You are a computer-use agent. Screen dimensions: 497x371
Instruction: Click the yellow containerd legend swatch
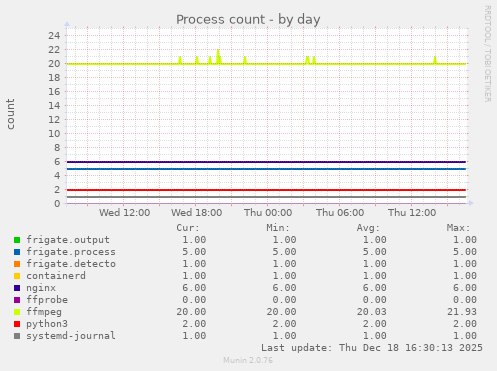click(17, 276)
